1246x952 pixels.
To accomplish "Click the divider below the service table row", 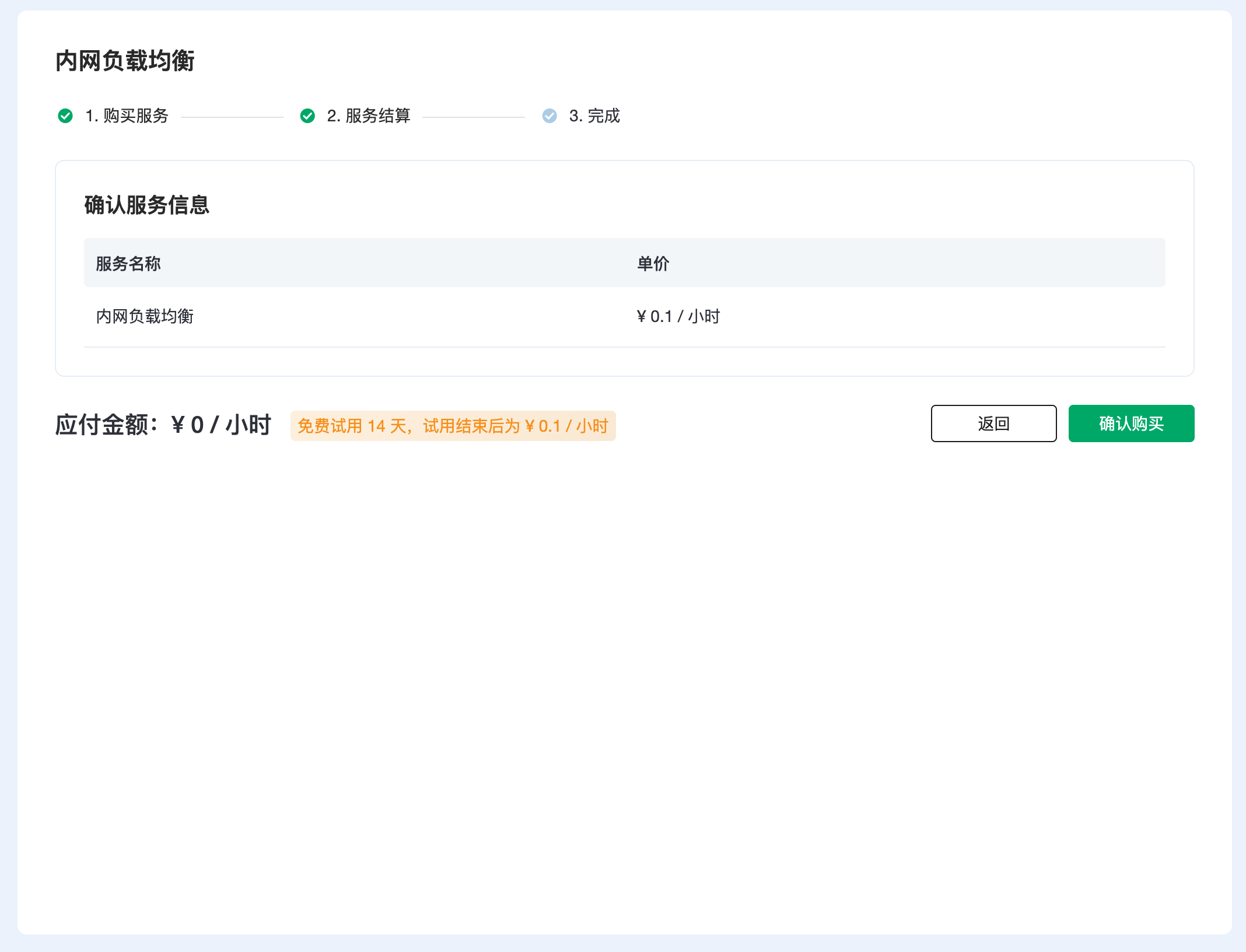I will point(624,347).
